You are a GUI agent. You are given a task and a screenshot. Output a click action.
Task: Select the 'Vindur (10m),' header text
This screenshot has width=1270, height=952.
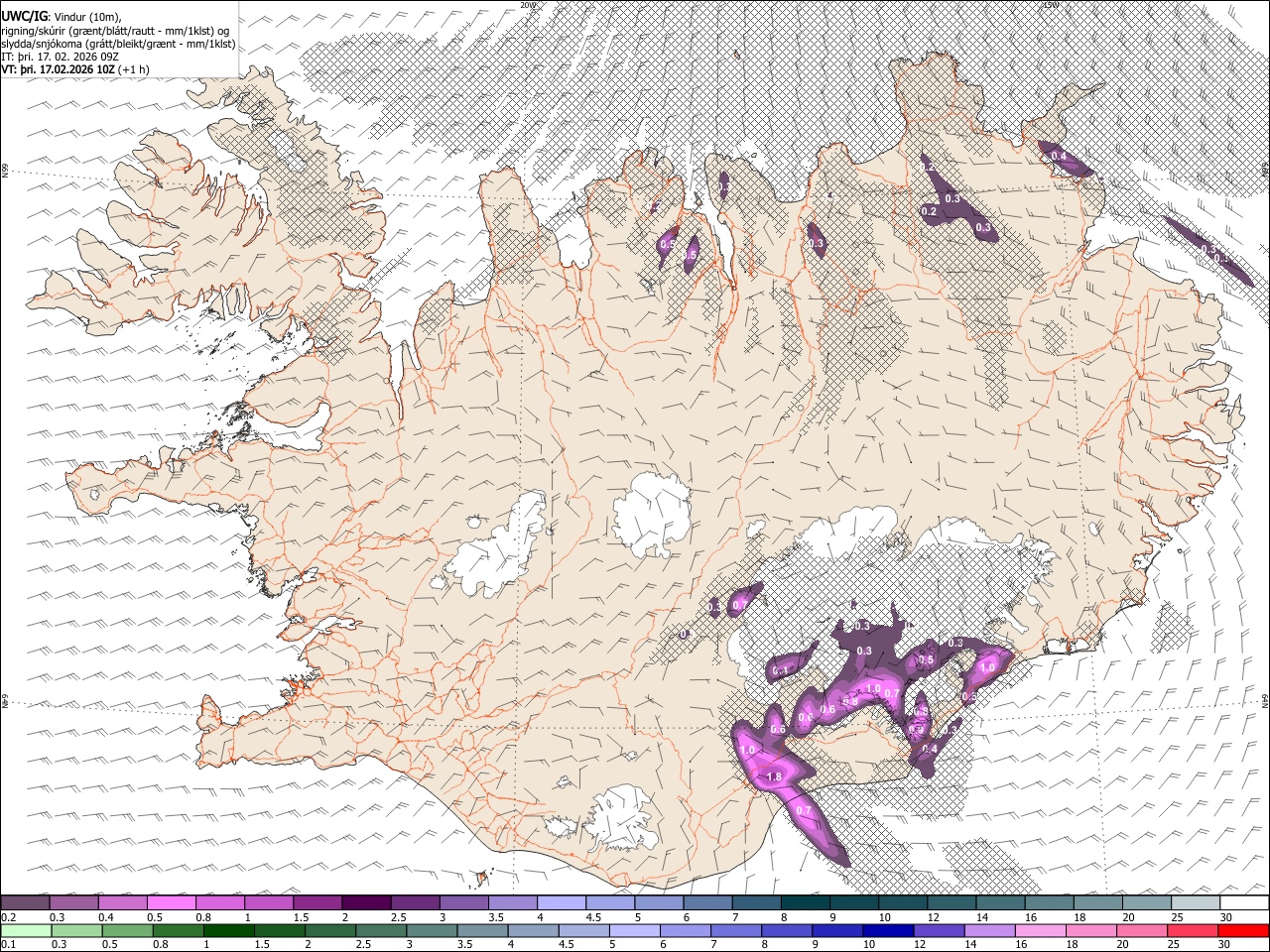pos(86,17)
